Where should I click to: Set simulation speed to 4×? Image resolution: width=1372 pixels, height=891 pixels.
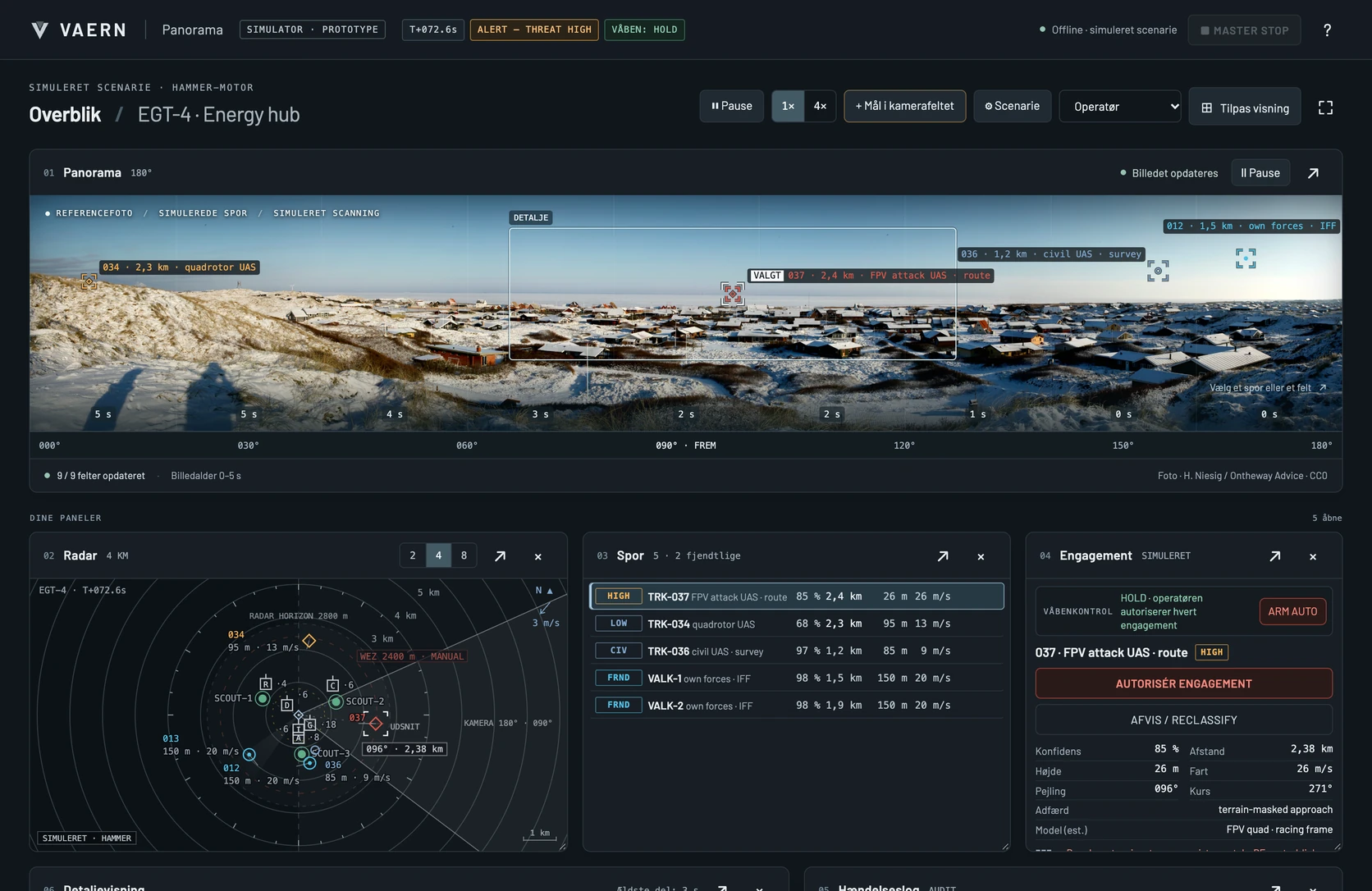(820, 106)
